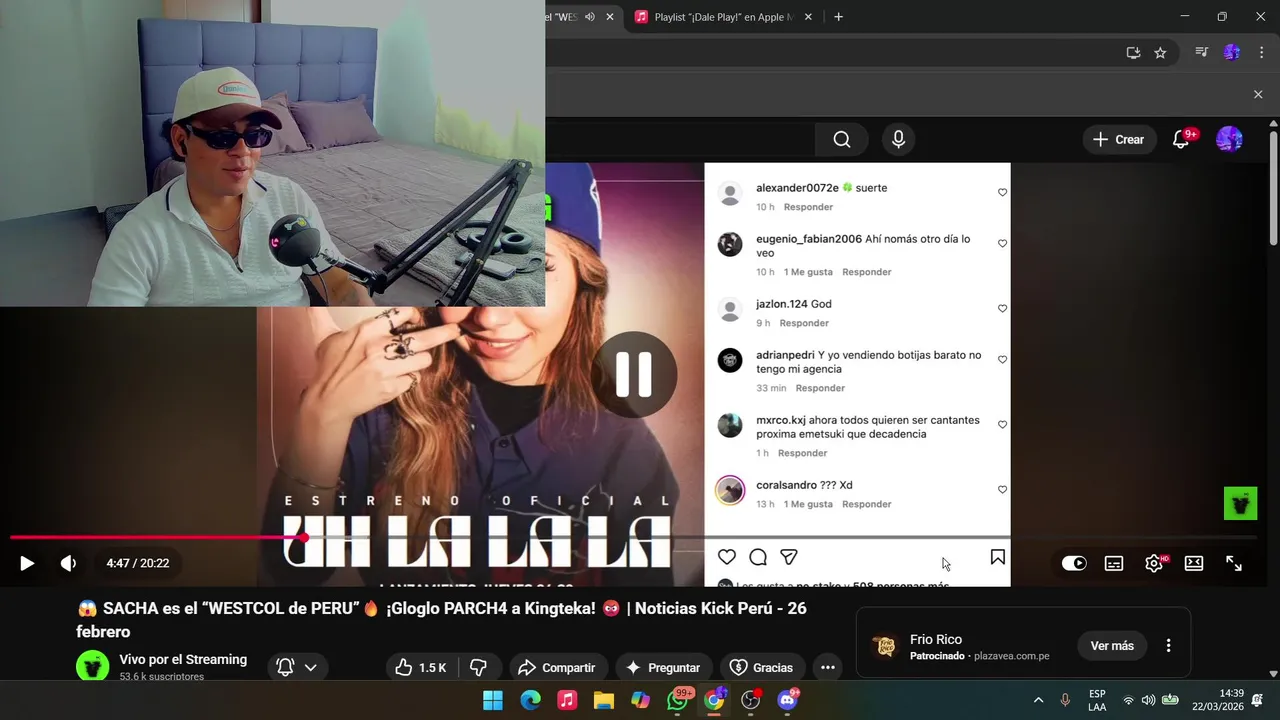Click the 4:47 / 20:22 time display
This screenshot has width=1280, height=720.
138,563
